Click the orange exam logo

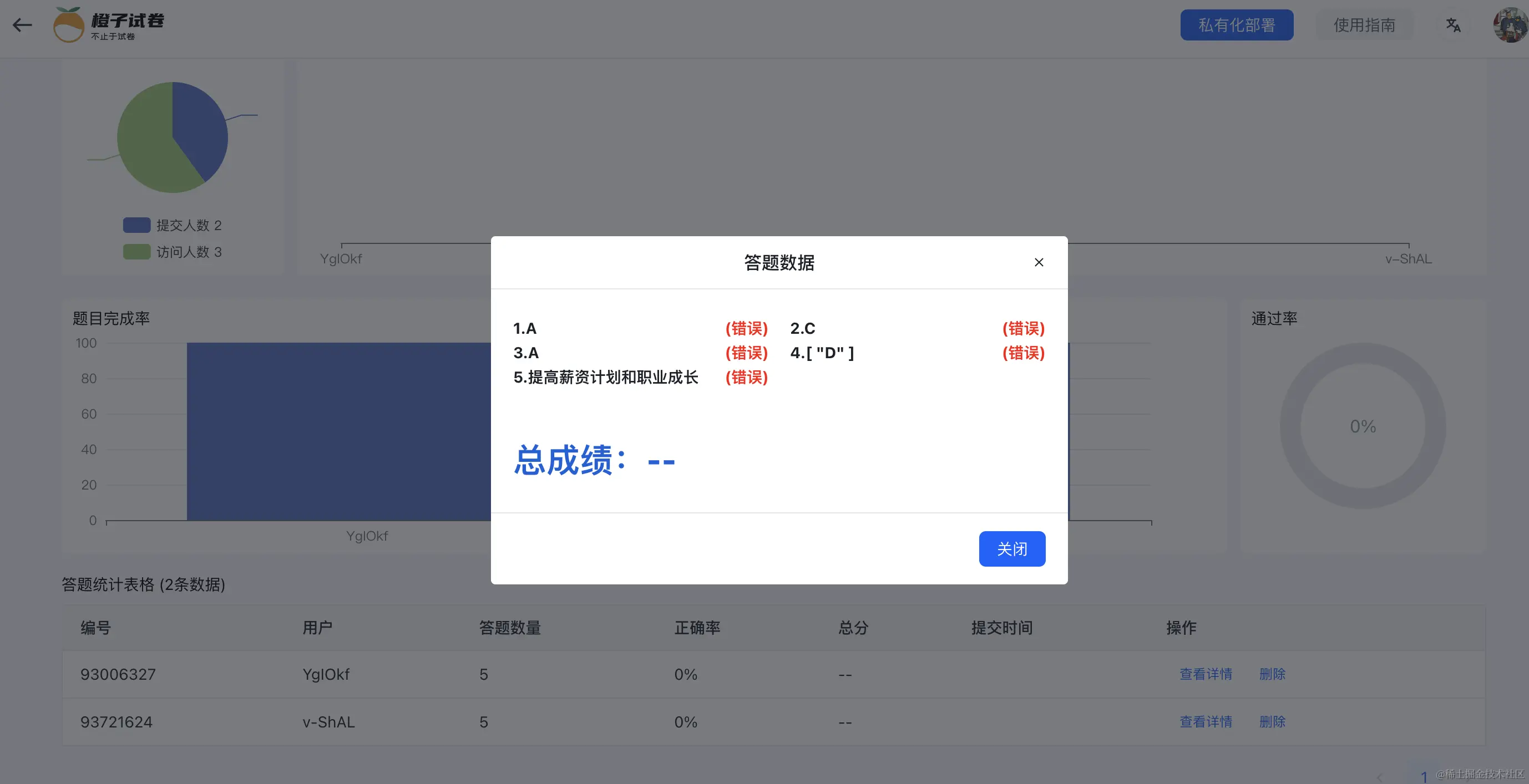(69, 25)
